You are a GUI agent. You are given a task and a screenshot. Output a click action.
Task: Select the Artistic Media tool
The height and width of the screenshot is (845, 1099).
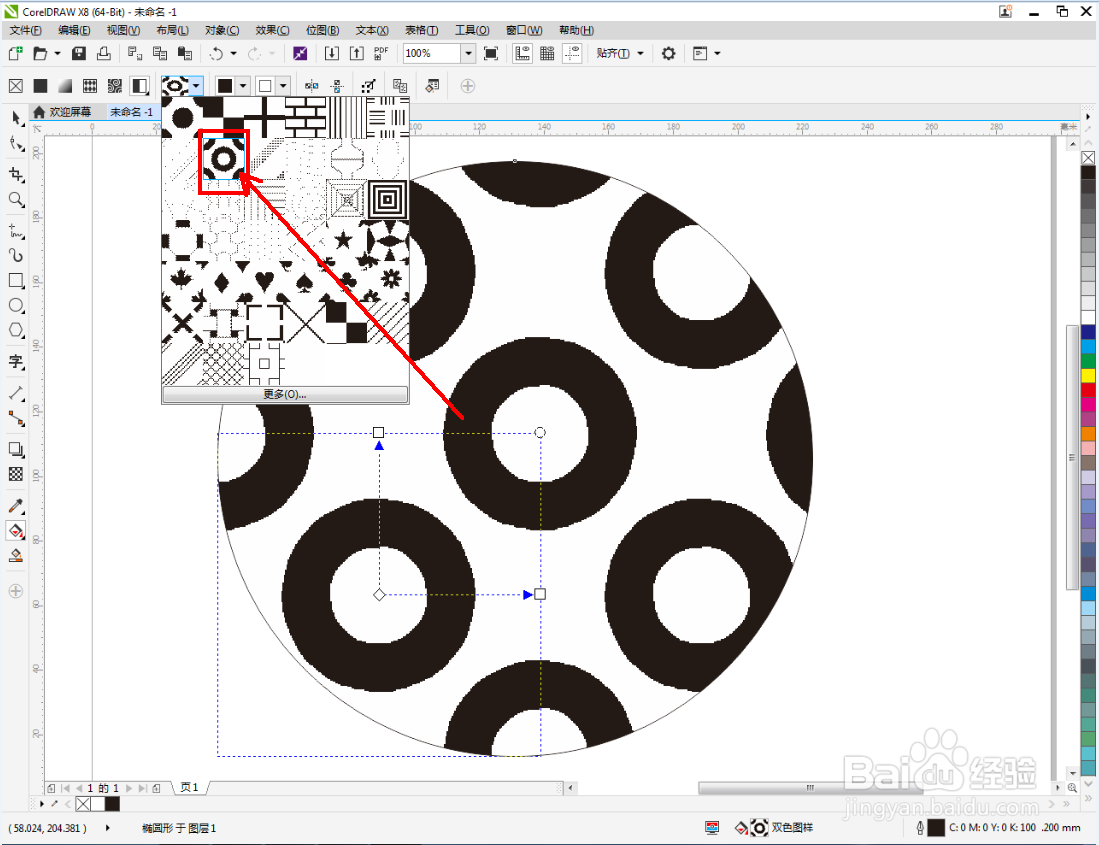pos(15,255)
